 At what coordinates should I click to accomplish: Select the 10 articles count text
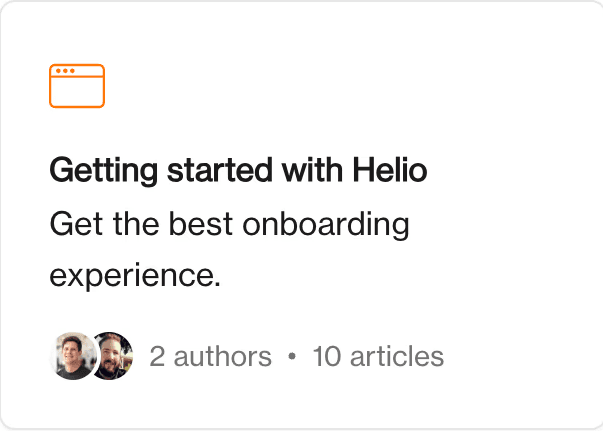click(x=378, y=356)
